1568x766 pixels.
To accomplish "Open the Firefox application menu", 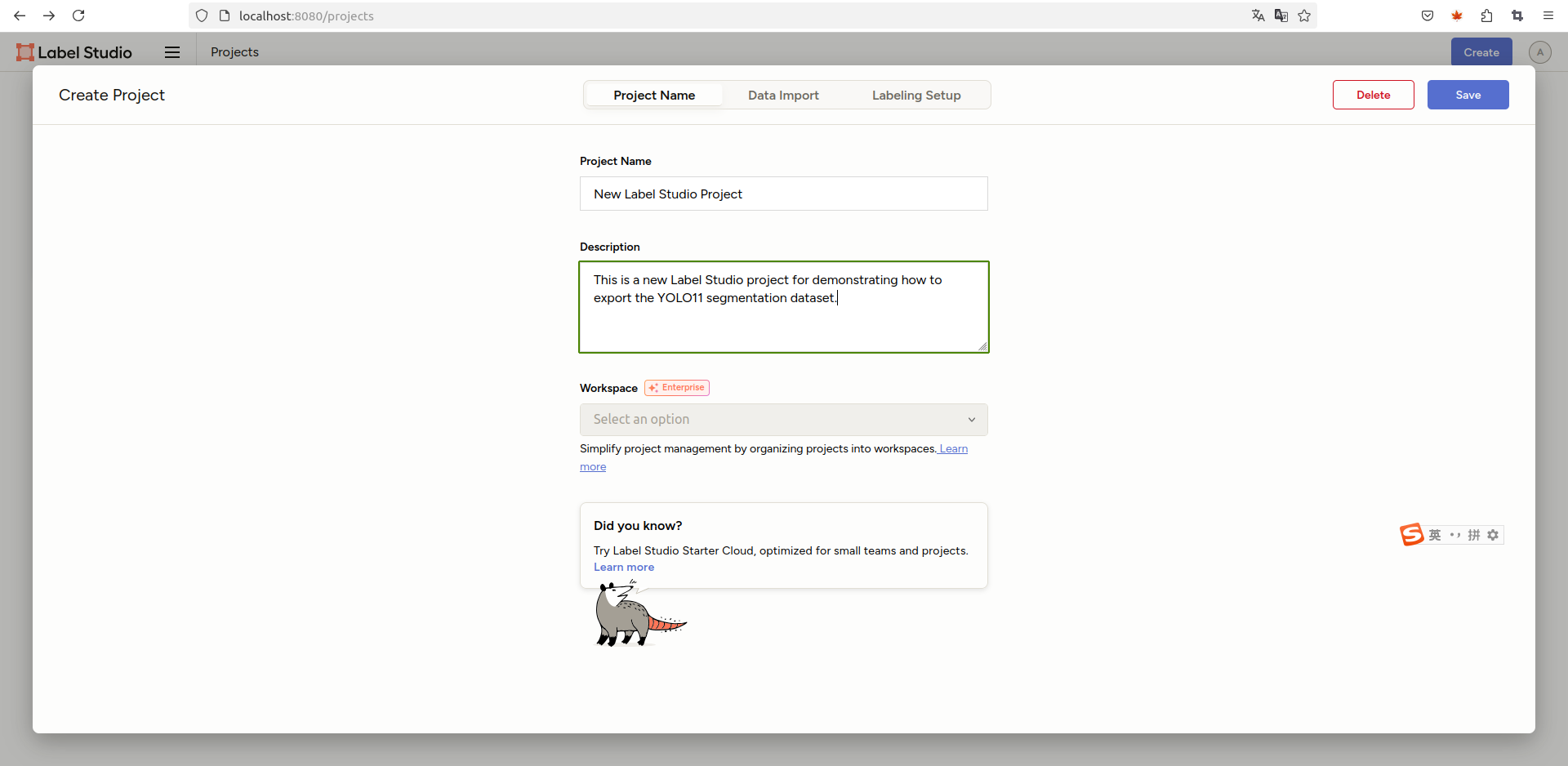I will pyautogui.click(x=1548, y=16).
